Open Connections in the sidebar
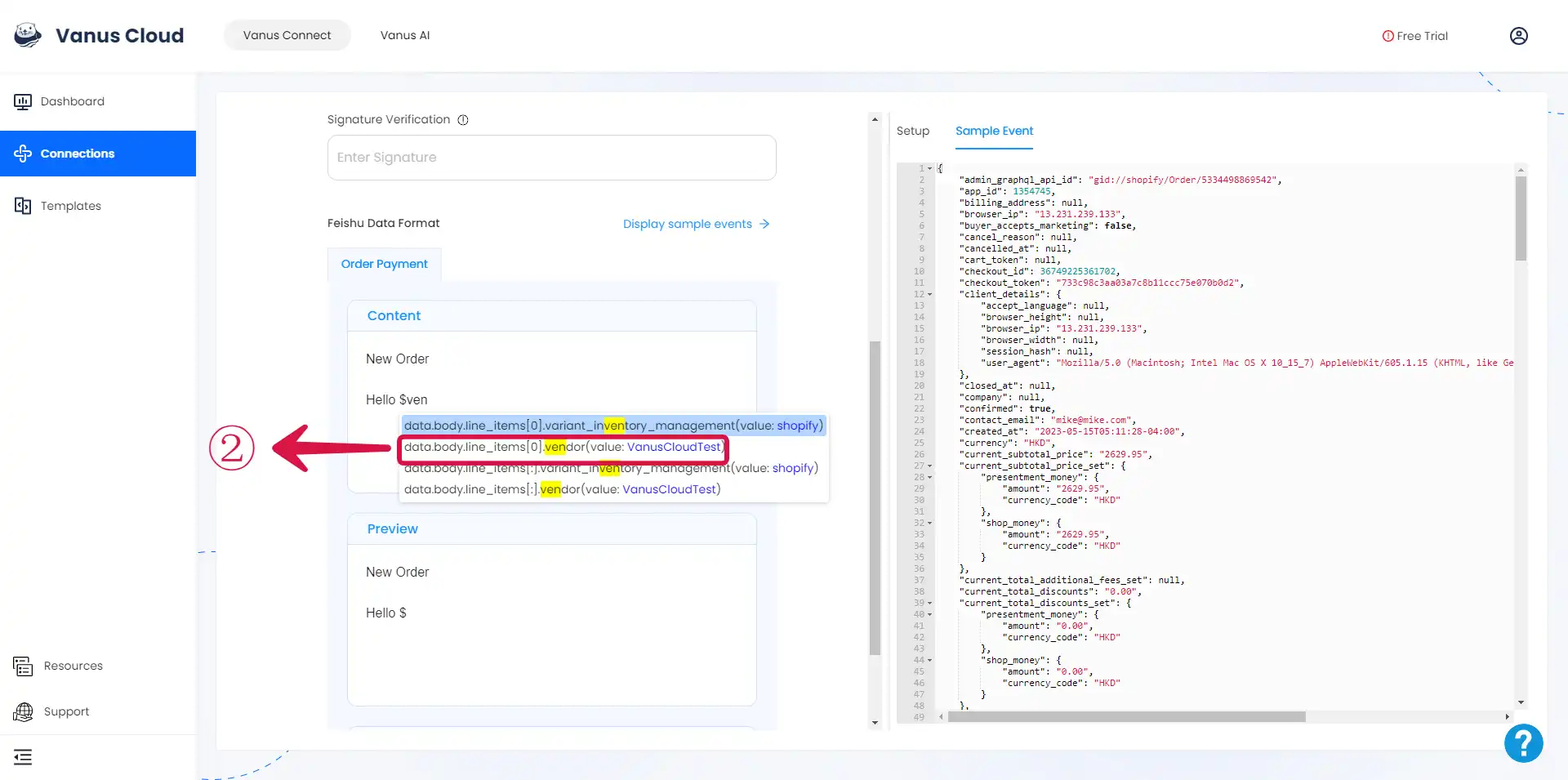This screenshot has width=1568, height=780. [x=98, y=154]
